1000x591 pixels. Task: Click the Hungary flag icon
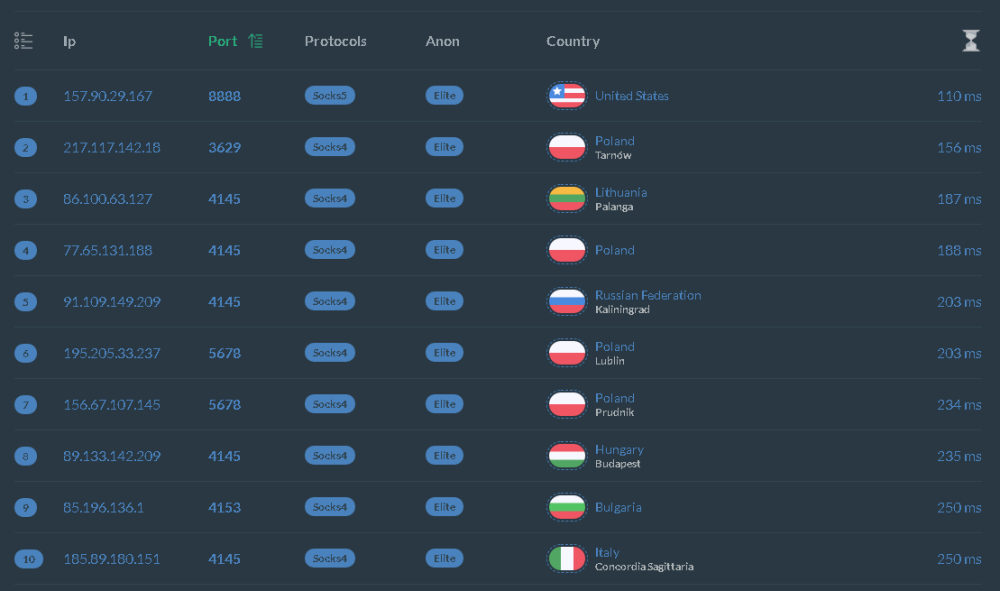(567, 456)
